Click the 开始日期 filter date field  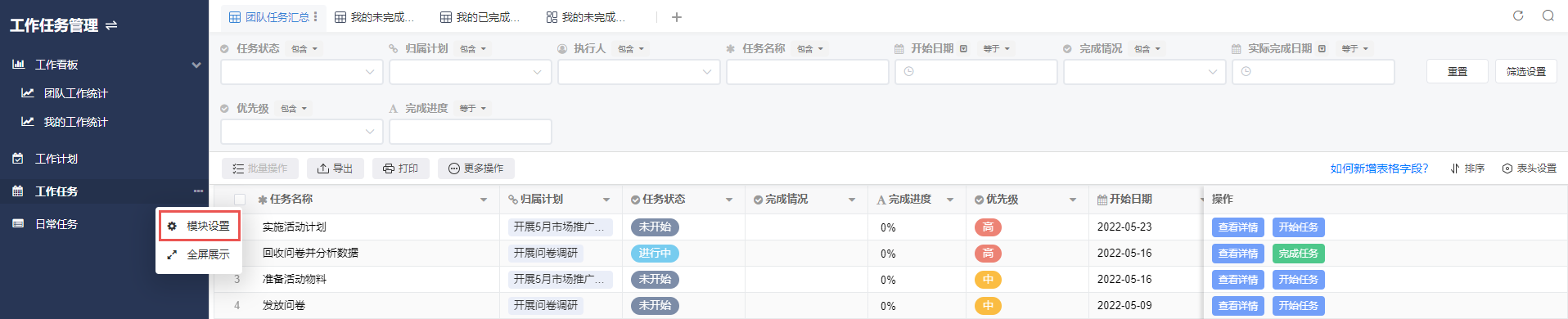[976, 72]
